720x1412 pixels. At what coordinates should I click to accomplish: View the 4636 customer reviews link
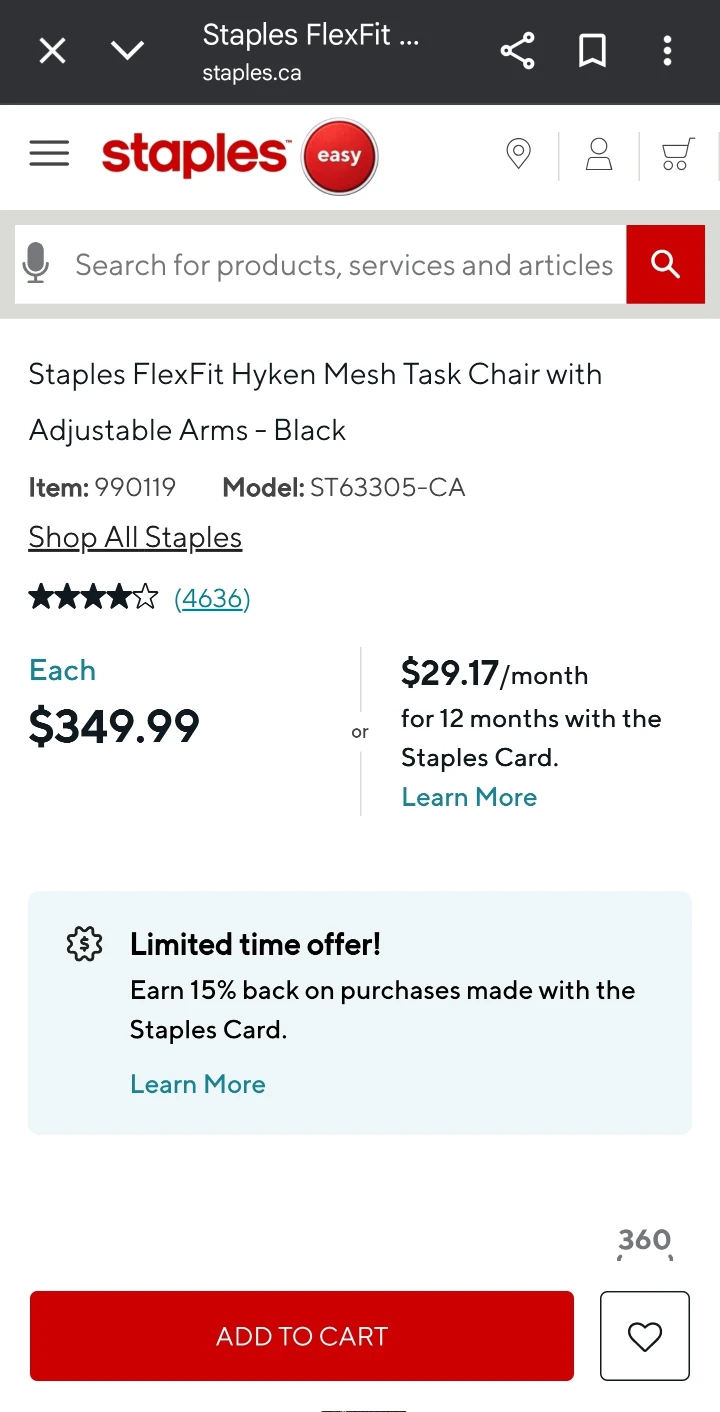click(x=212, y=598)
